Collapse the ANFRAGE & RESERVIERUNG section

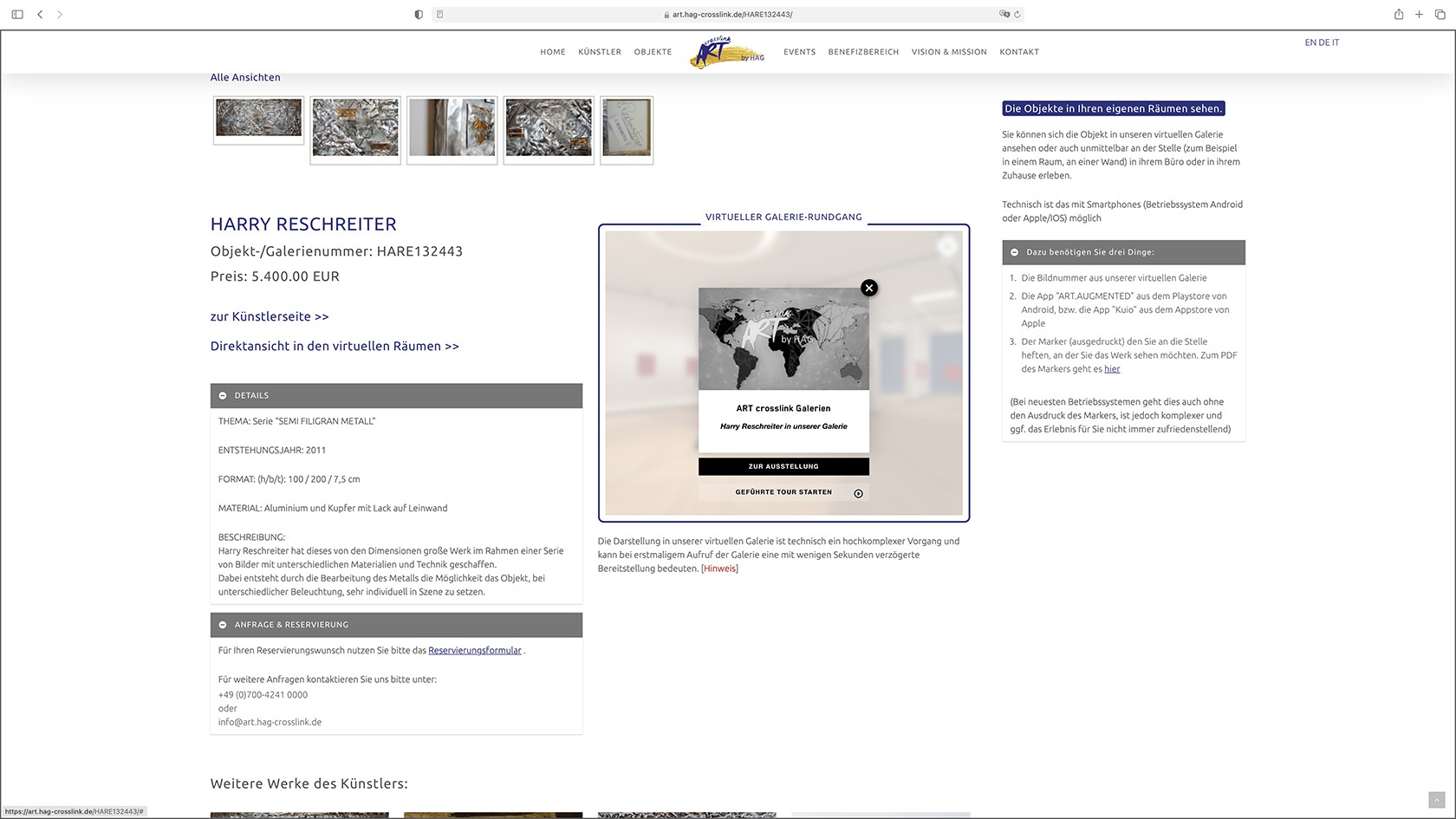click(223, 625)
